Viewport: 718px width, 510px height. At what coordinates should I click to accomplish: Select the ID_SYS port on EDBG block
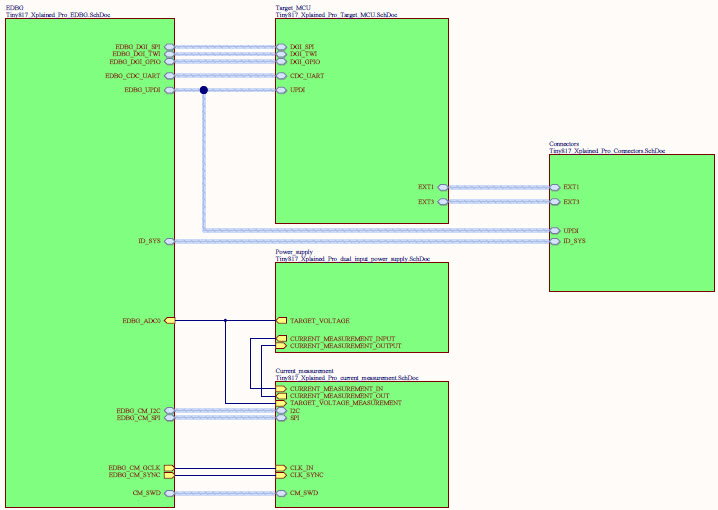[169, 241]
